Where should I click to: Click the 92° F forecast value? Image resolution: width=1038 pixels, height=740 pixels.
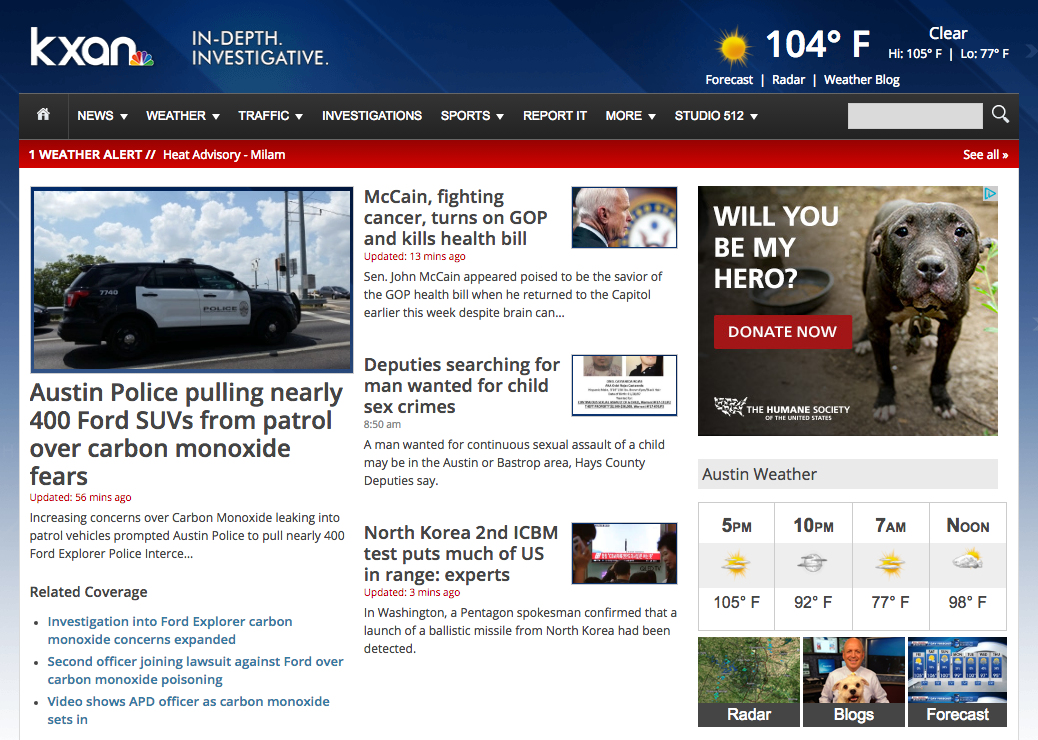click(x=813, y=602)
